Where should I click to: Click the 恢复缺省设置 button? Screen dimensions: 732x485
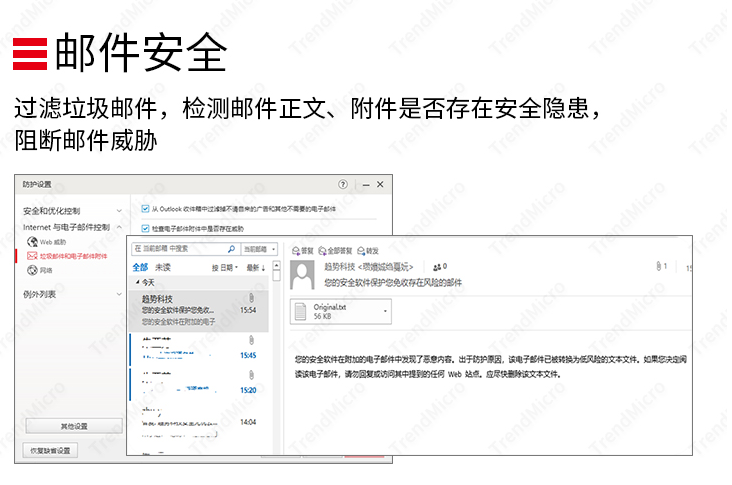tap(51, 452)
